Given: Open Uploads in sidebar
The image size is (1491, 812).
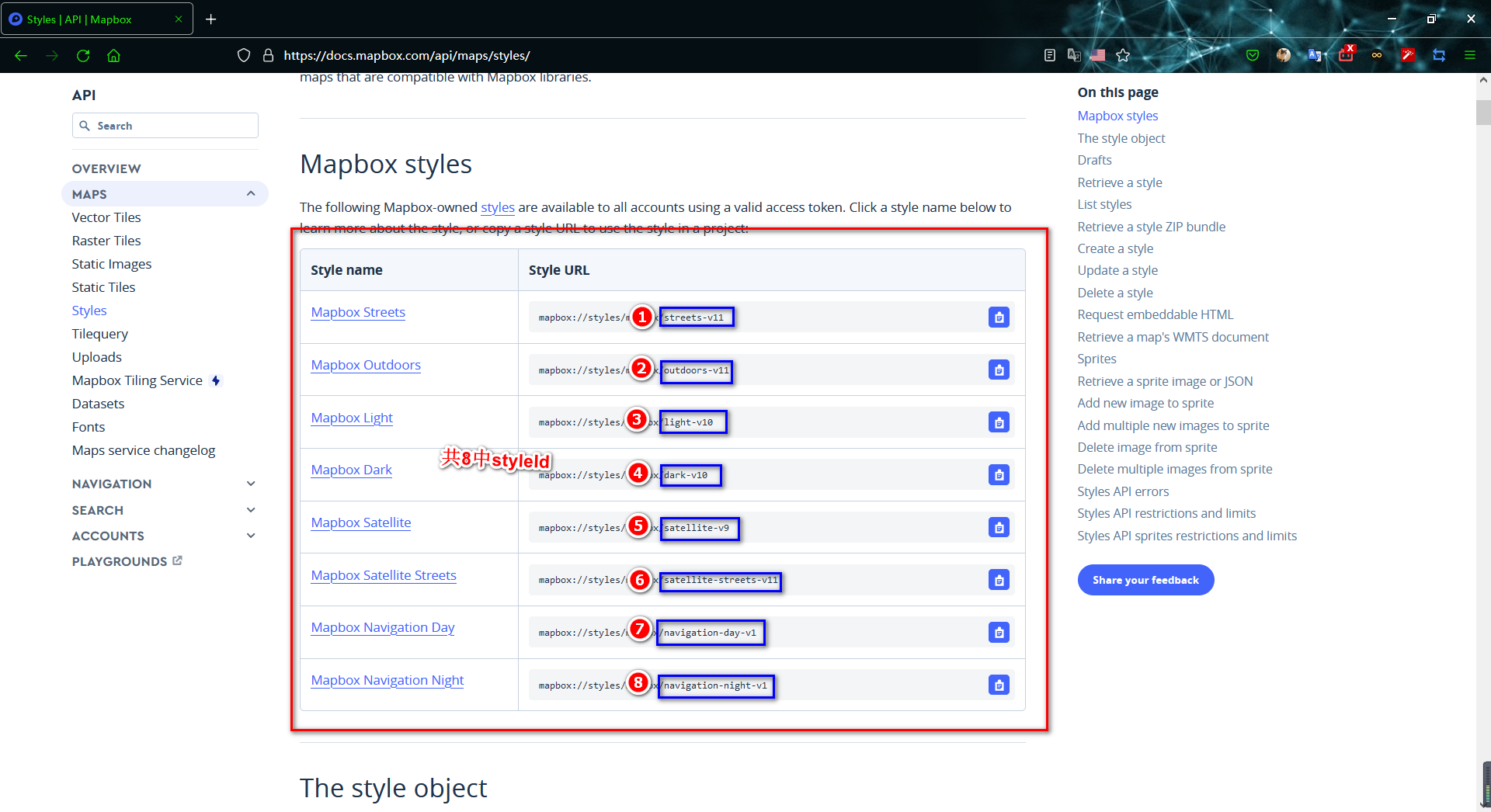Looking at the screenshot, I should (x=97, y=357).
